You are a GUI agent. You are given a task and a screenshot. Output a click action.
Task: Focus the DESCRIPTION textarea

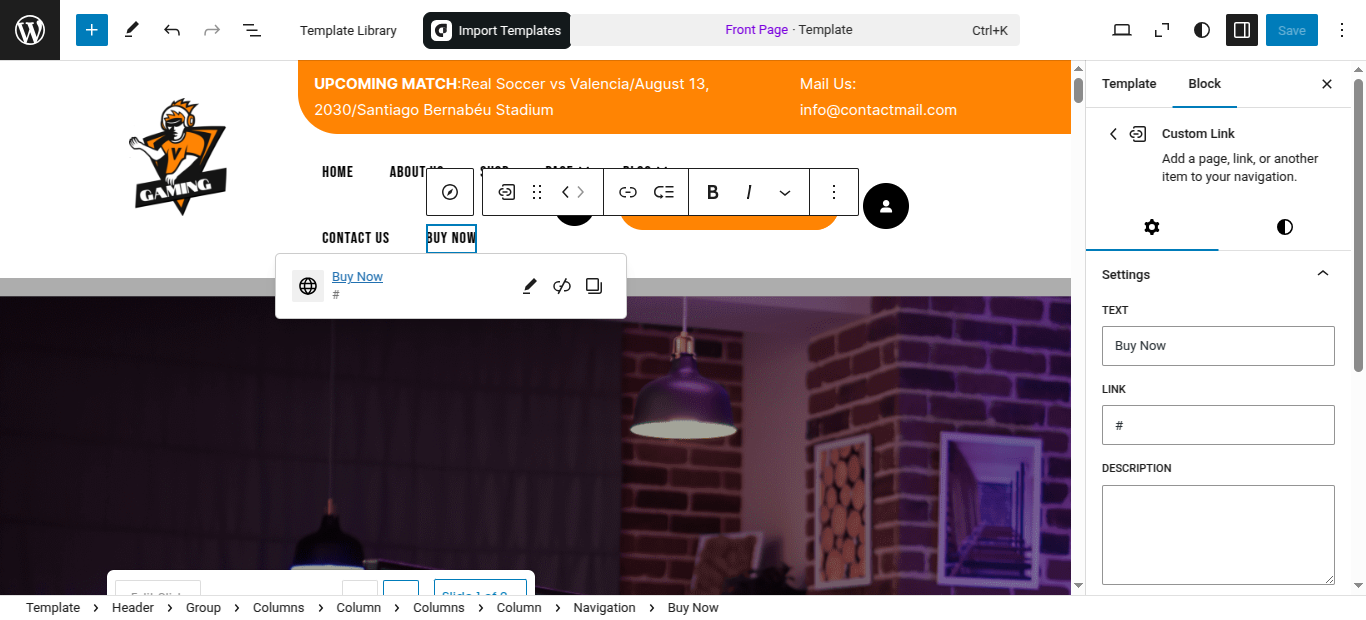[x=1218, y=535]
